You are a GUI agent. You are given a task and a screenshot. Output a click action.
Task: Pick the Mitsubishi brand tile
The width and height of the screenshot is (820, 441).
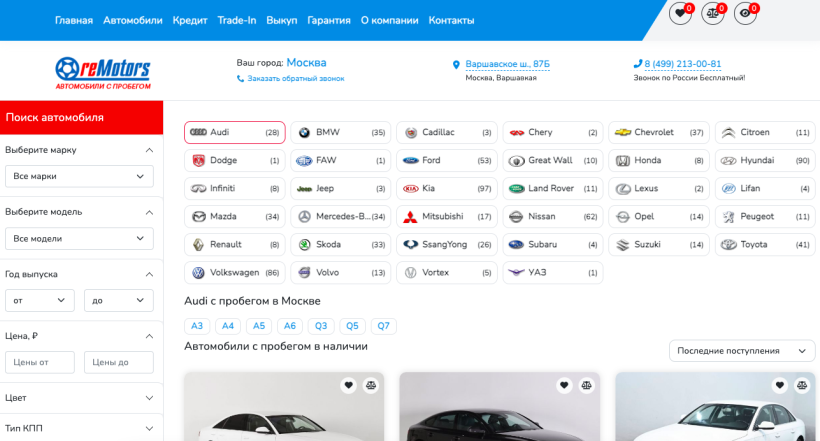click(x=447, y=217)
